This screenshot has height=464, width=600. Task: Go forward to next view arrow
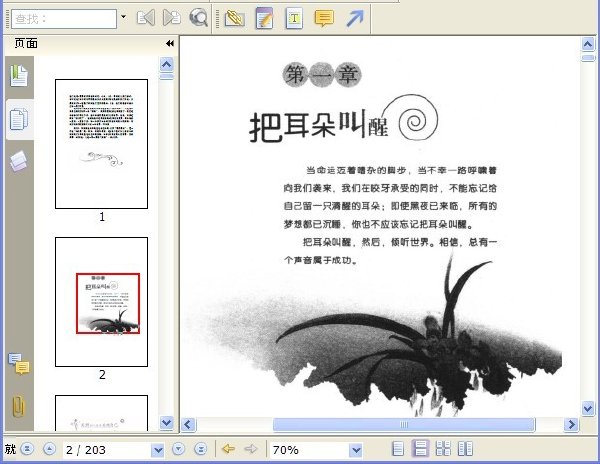(251, 449)
